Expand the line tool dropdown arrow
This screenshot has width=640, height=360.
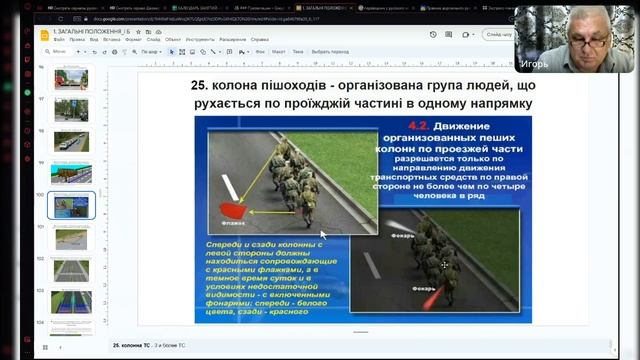(x=220, y=52)
